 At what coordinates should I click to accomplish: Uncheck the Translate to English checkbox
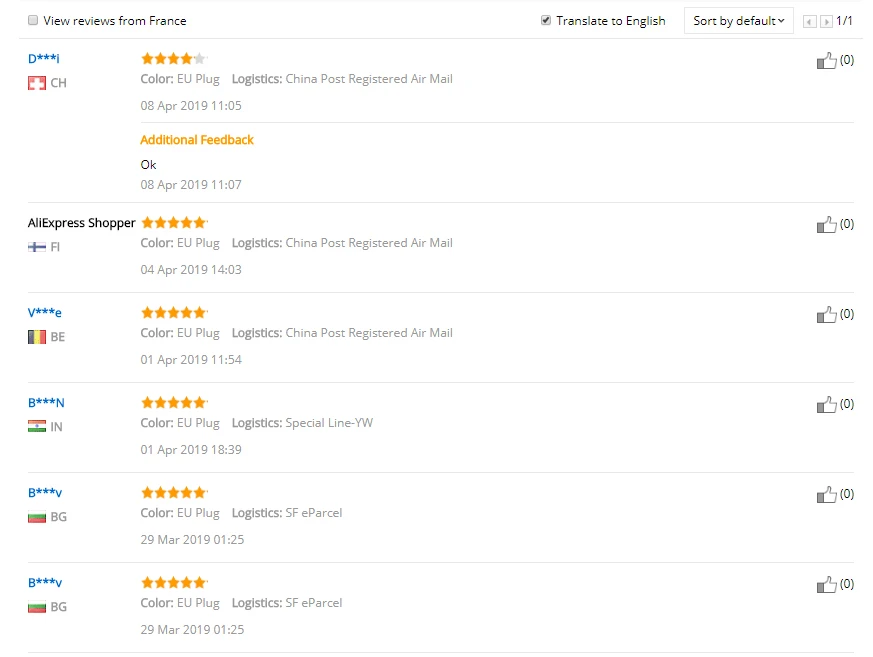click(546, 20)
